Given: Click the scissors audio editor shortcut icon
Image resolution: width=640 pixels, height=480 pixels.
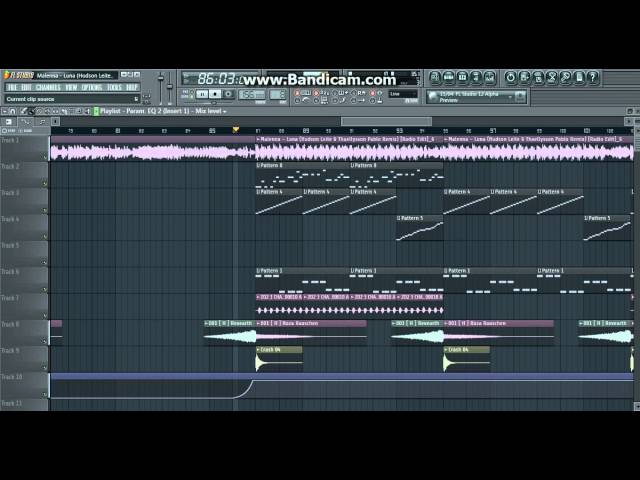Looking at the screenshot, I should click(x=552, y=77).
